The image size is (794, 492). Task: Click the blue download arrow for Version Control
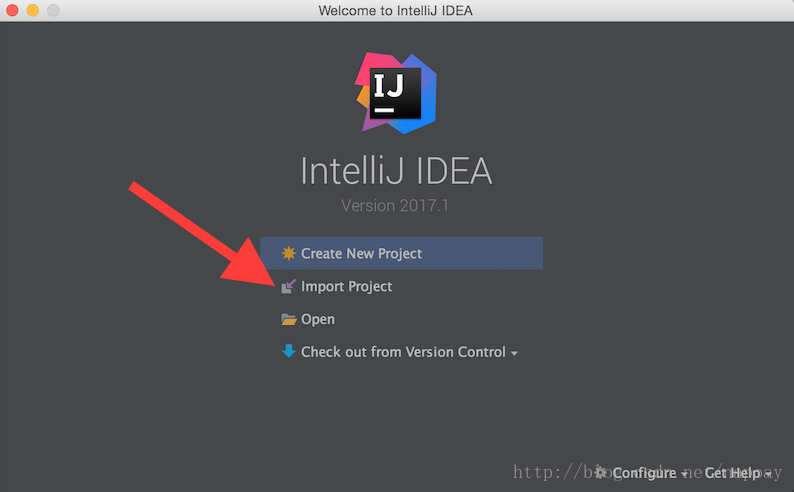tap(288, 352)
